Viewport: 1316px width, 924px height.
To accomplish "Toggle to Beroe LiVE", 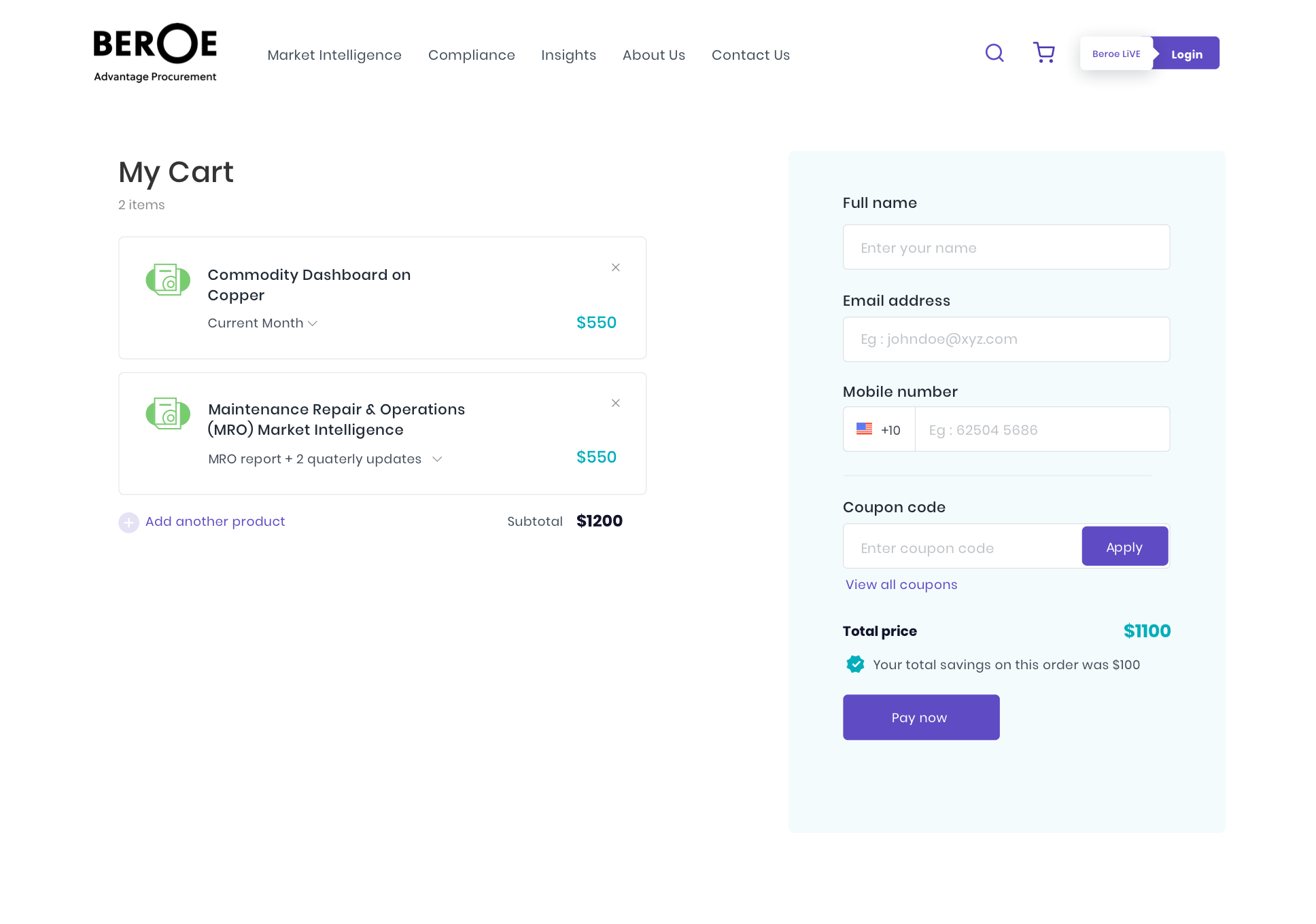I will [x=1115, y=54].
